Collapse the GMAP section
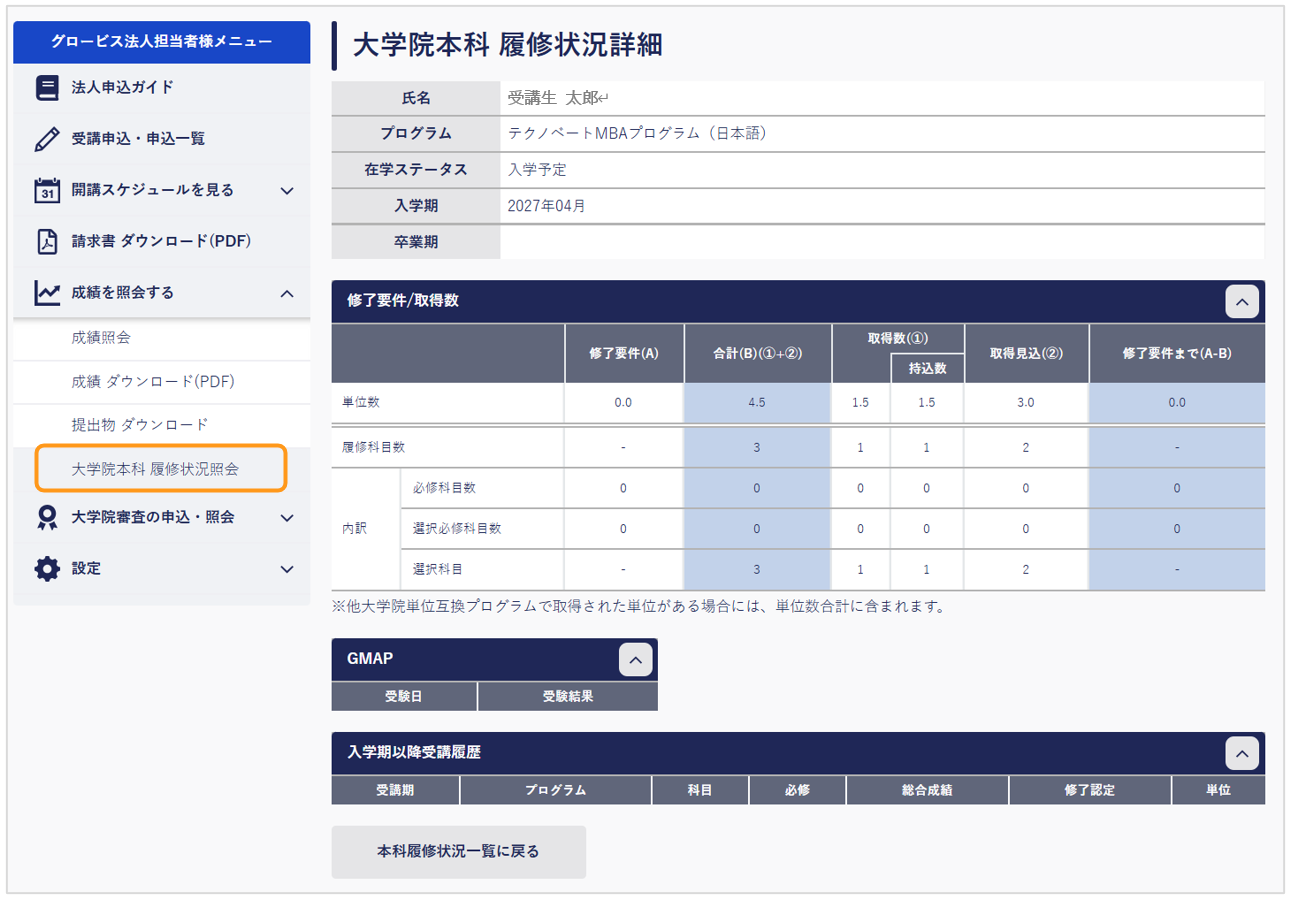 (x=636, y=659)
